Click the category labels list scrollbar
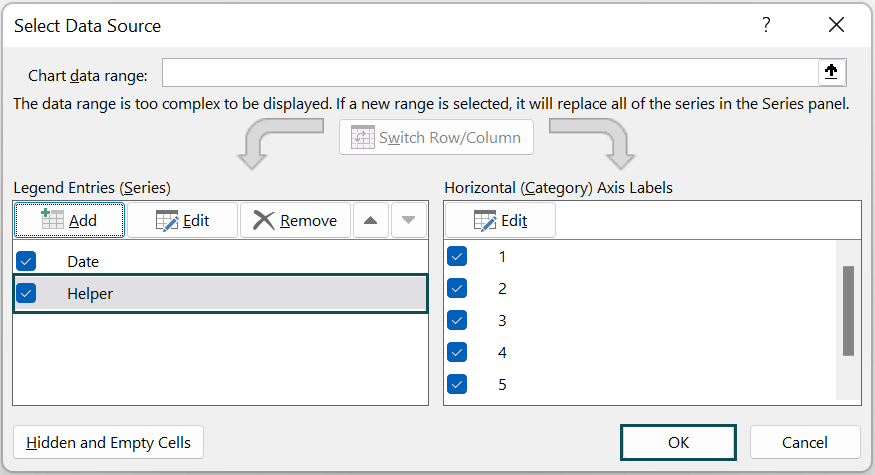The image size is (875, 475). click(x=848, y=311)
